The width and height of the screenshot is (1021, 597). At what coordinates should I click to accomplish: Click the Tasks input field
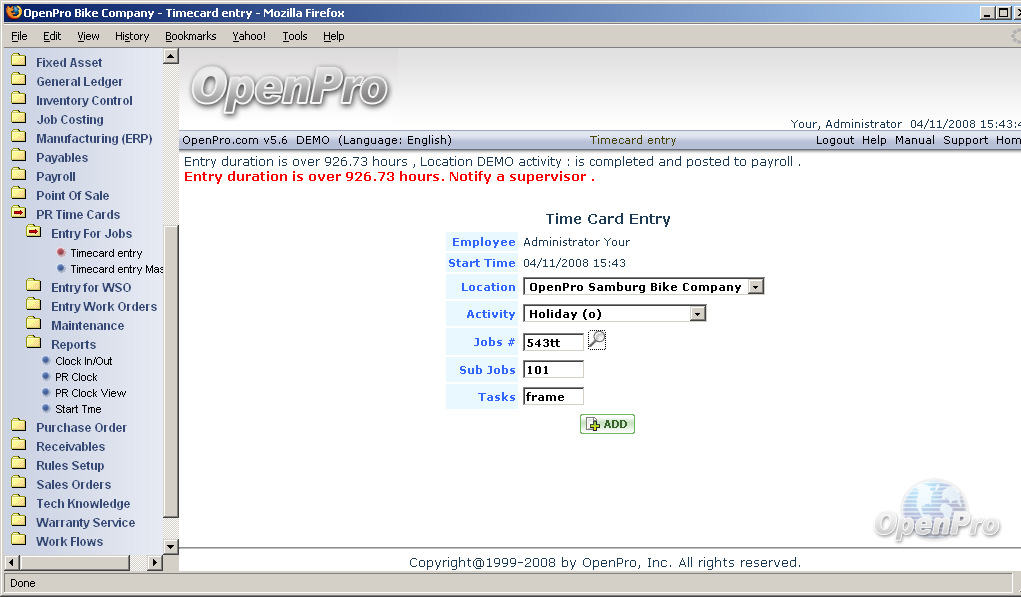pyautogui.click(x=553, y=397)
